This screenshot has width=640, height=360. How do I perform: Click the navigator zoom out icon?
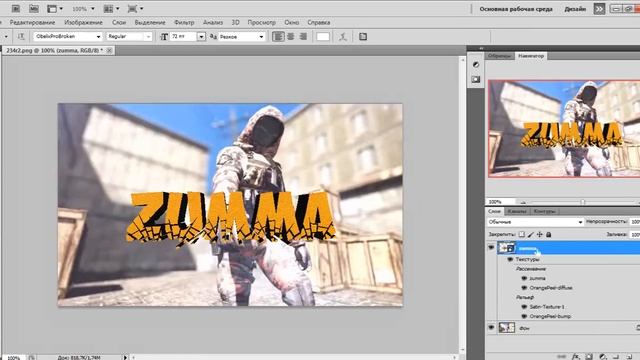pyautogui.click(x=523, y=202)
